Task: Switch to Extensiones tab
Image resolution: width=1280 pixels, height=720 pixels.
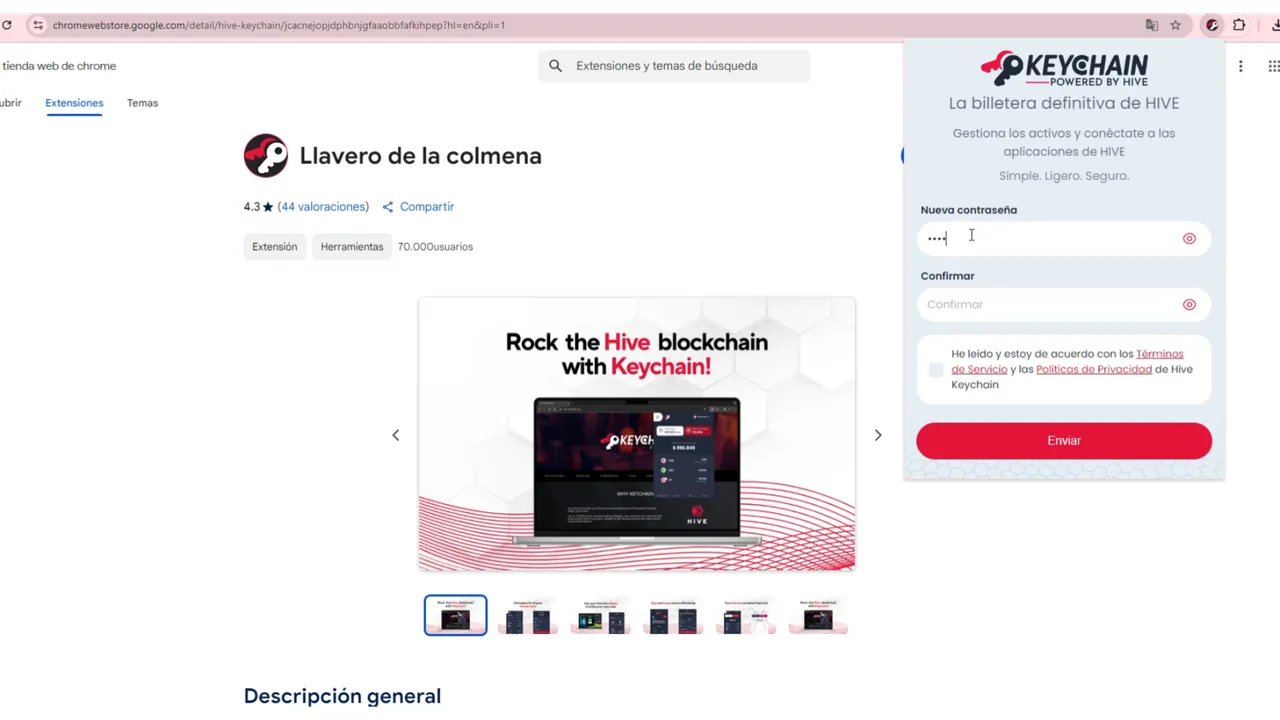Action: tap(74, 103)
